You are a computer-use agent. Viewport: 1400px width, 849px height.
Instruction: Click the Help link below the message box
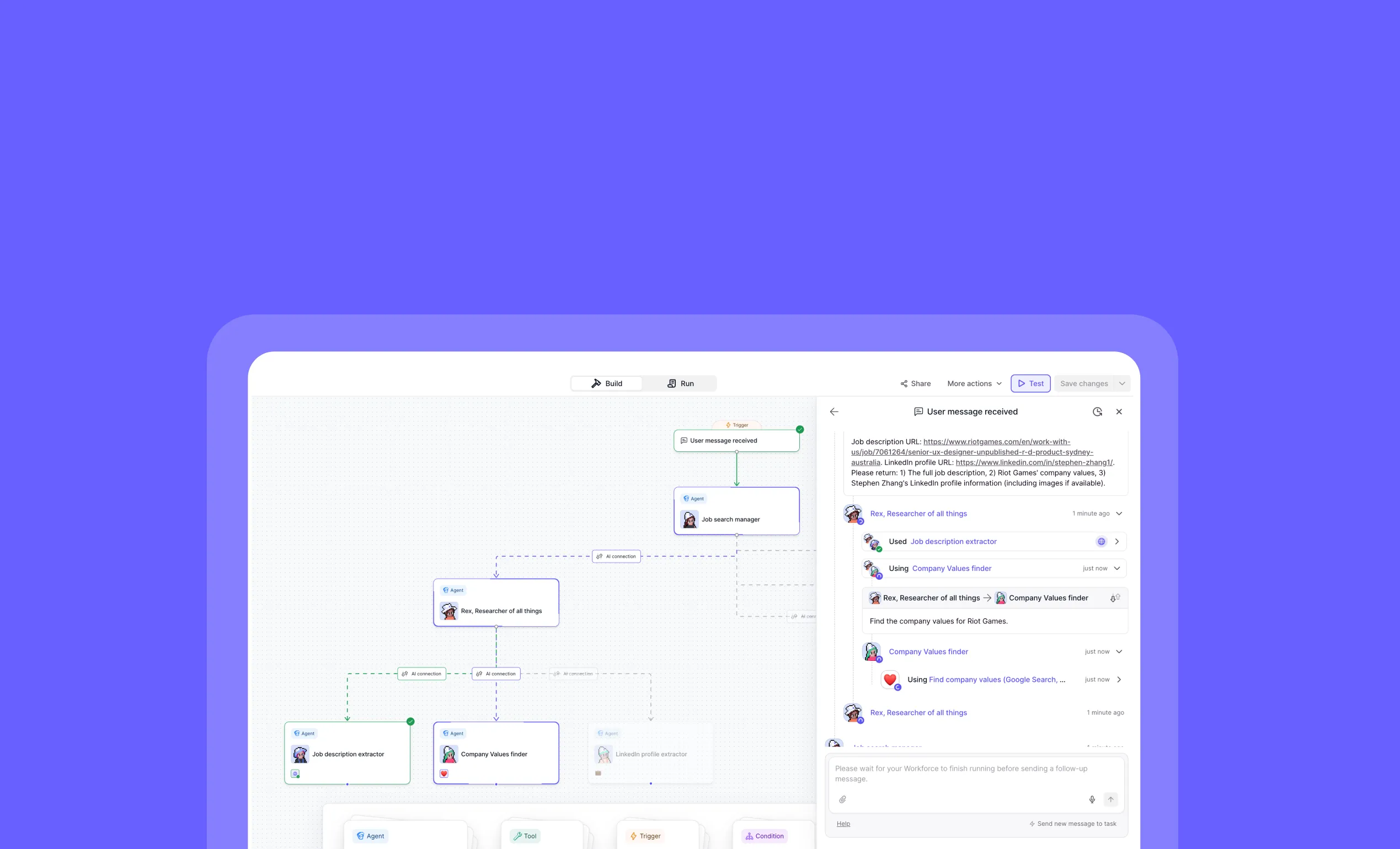click(843, 824)
